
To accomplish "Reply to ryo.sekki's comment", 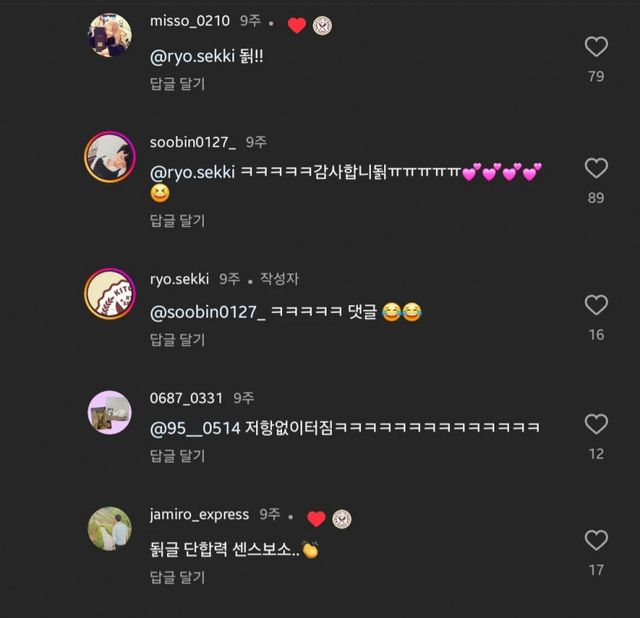I will coord(177,340).
